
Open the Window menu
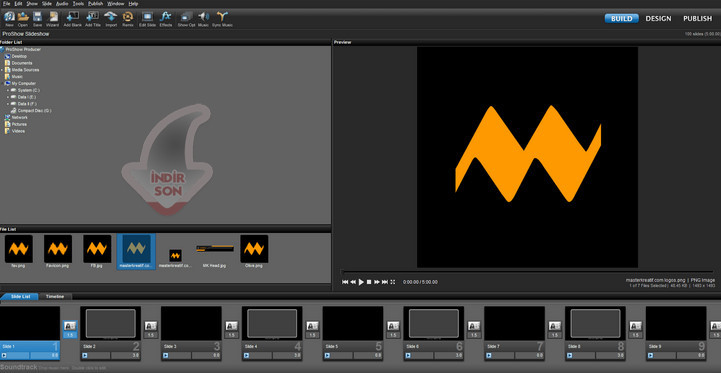point(116,3)
